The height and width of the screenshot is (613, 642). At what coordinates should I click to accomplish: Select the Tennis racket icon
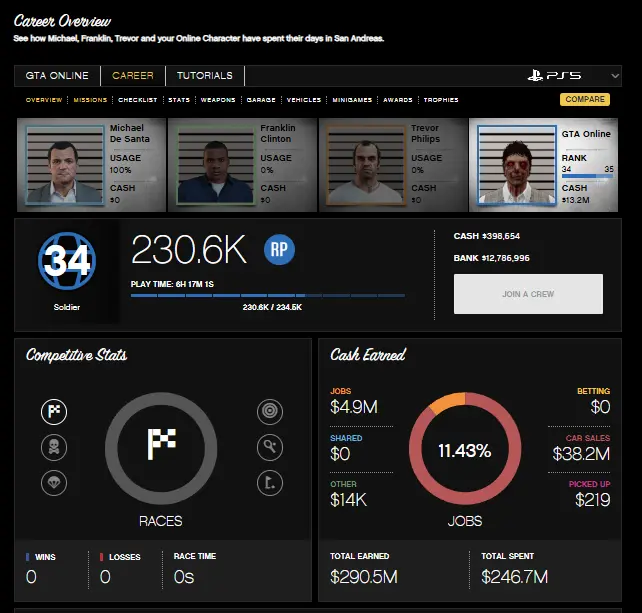[x=270, y=447]
